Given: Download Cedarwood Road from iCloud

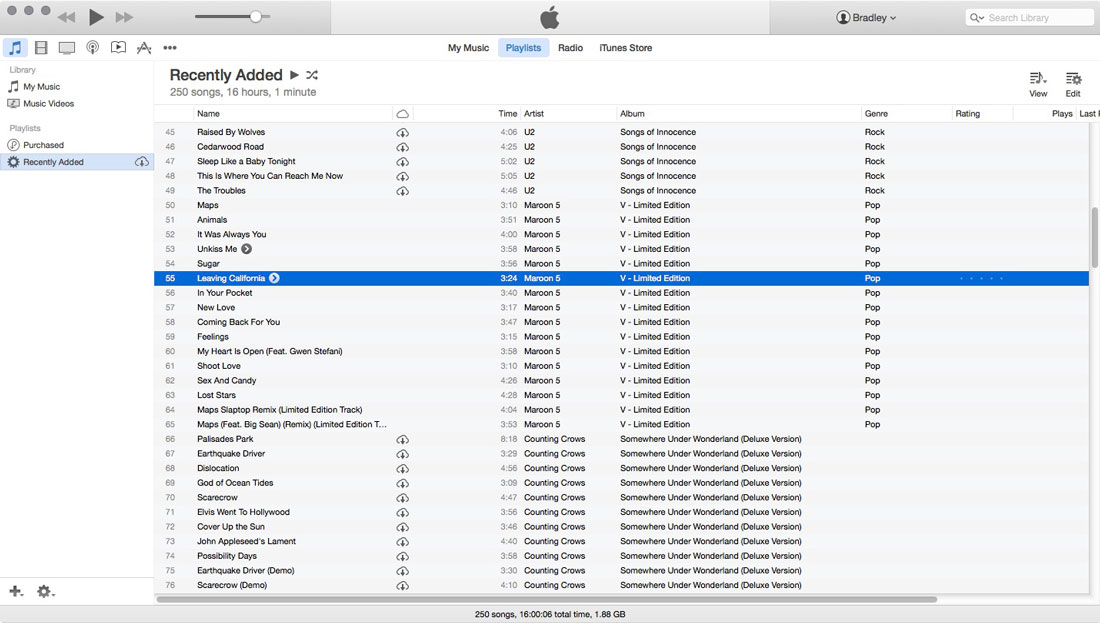Looking at the screenshot, I should (x=403, y=147).
